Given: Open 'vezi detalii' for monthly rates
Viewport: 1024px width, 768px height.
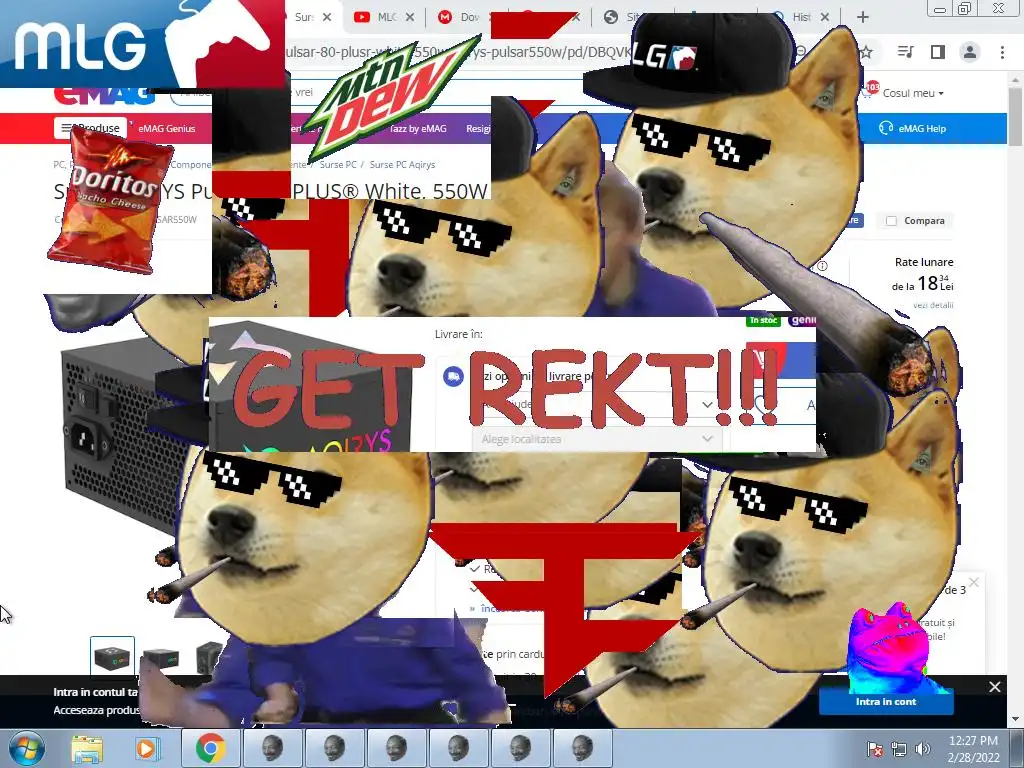Looking at the screenshot, I should [933, 305].
